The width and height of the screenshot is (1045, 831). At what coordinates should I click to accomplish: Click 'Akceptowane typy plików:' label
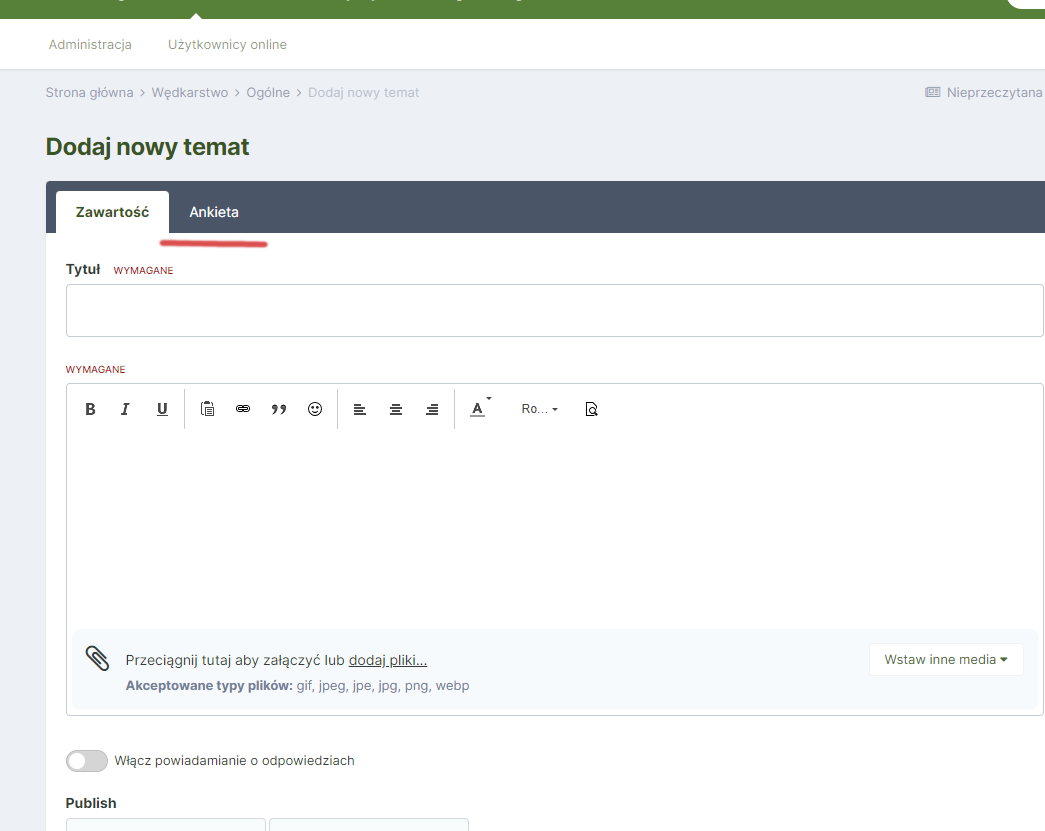[209, 686]
